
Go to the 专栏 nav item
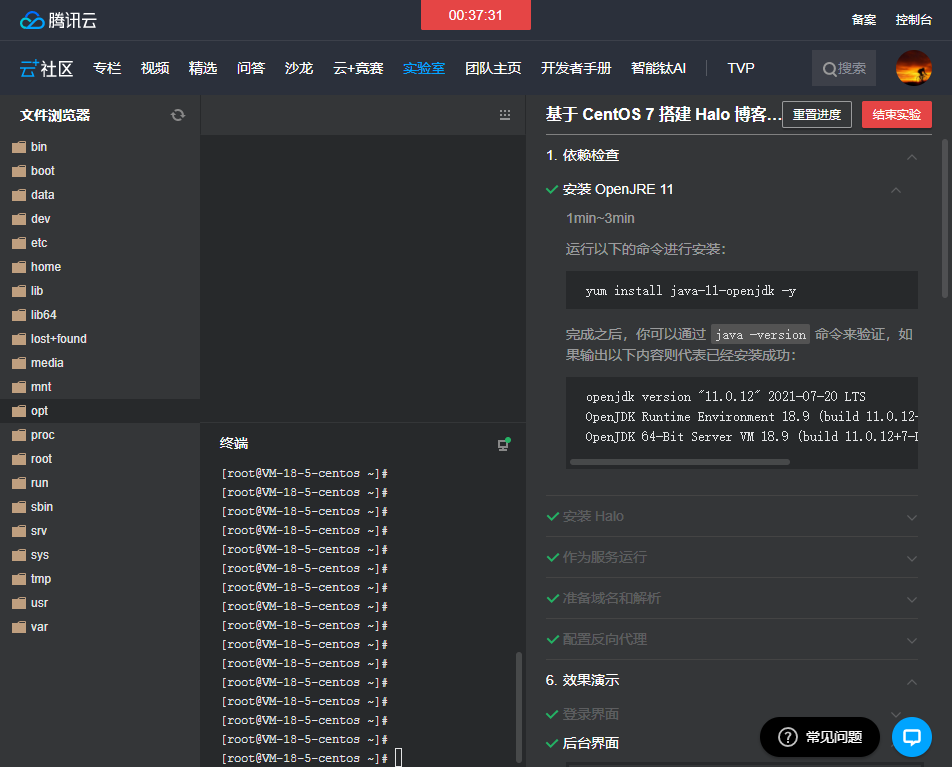click(107, 68)
